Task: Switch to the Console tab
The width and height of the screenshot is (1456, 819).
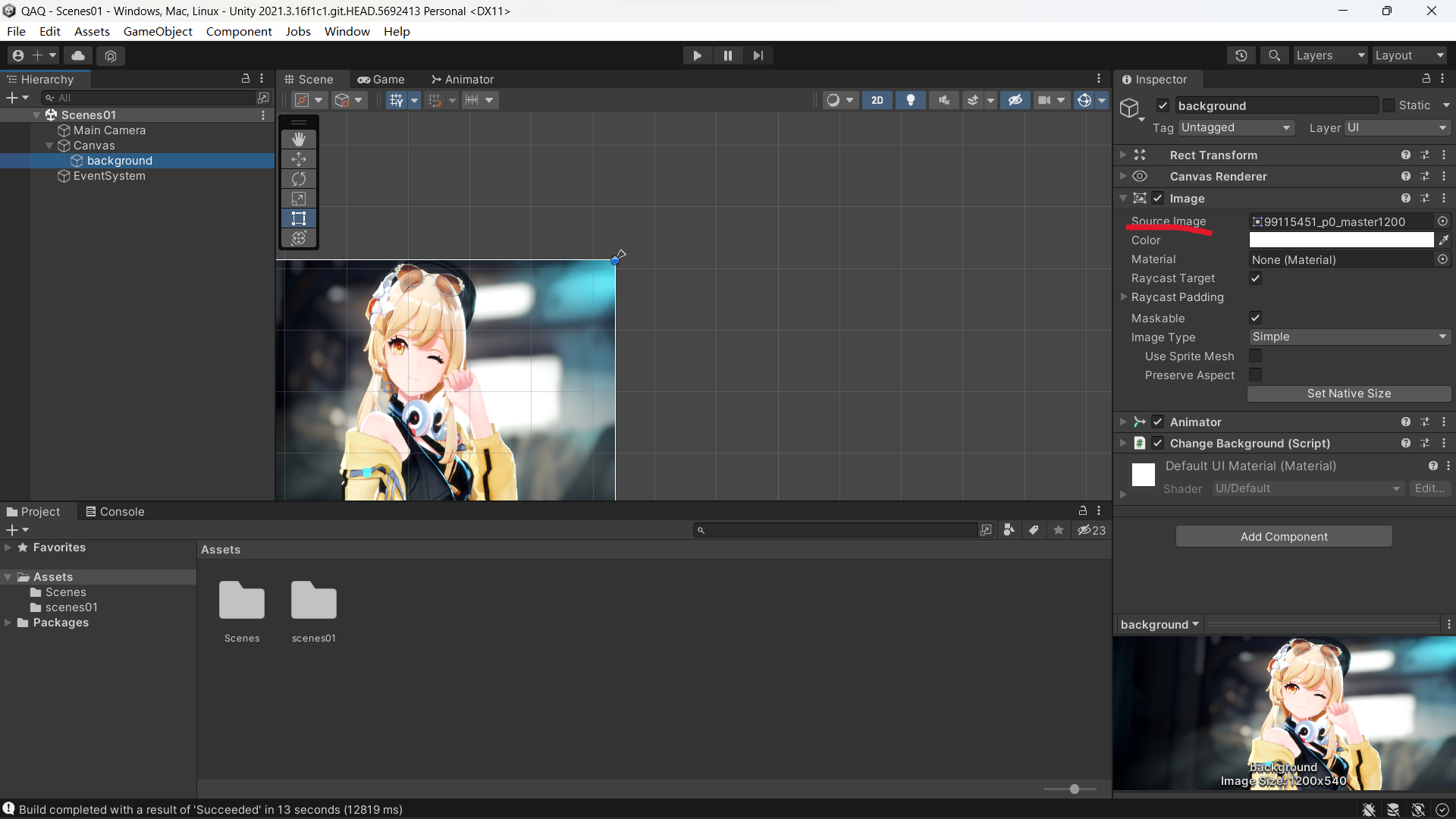Action: click(115, 512)
